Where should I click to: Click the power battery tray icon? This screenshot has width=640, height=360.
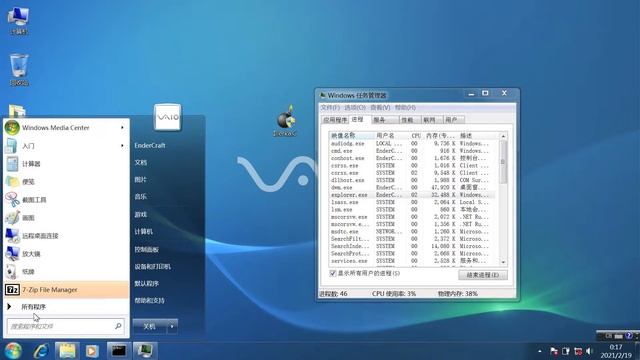(x=566, y=351)
